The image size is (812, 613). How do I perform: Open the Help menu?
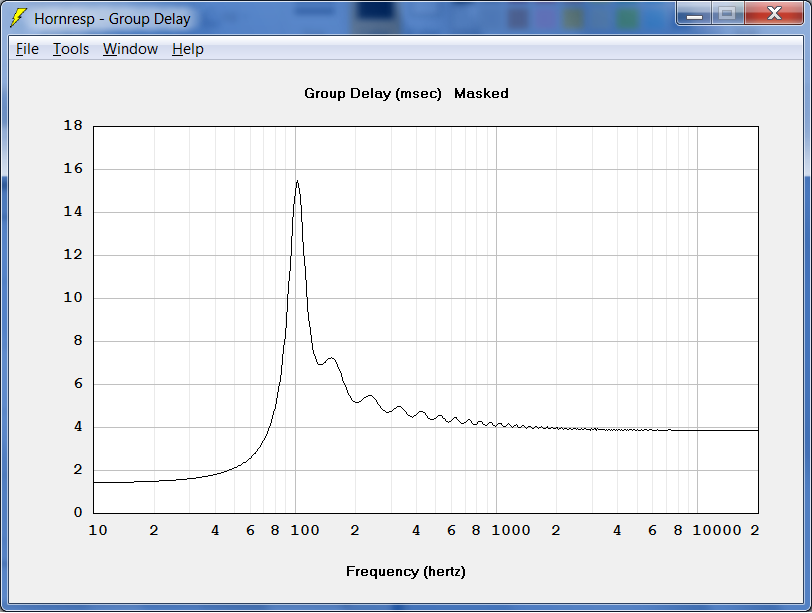click(x=187, y=49)
